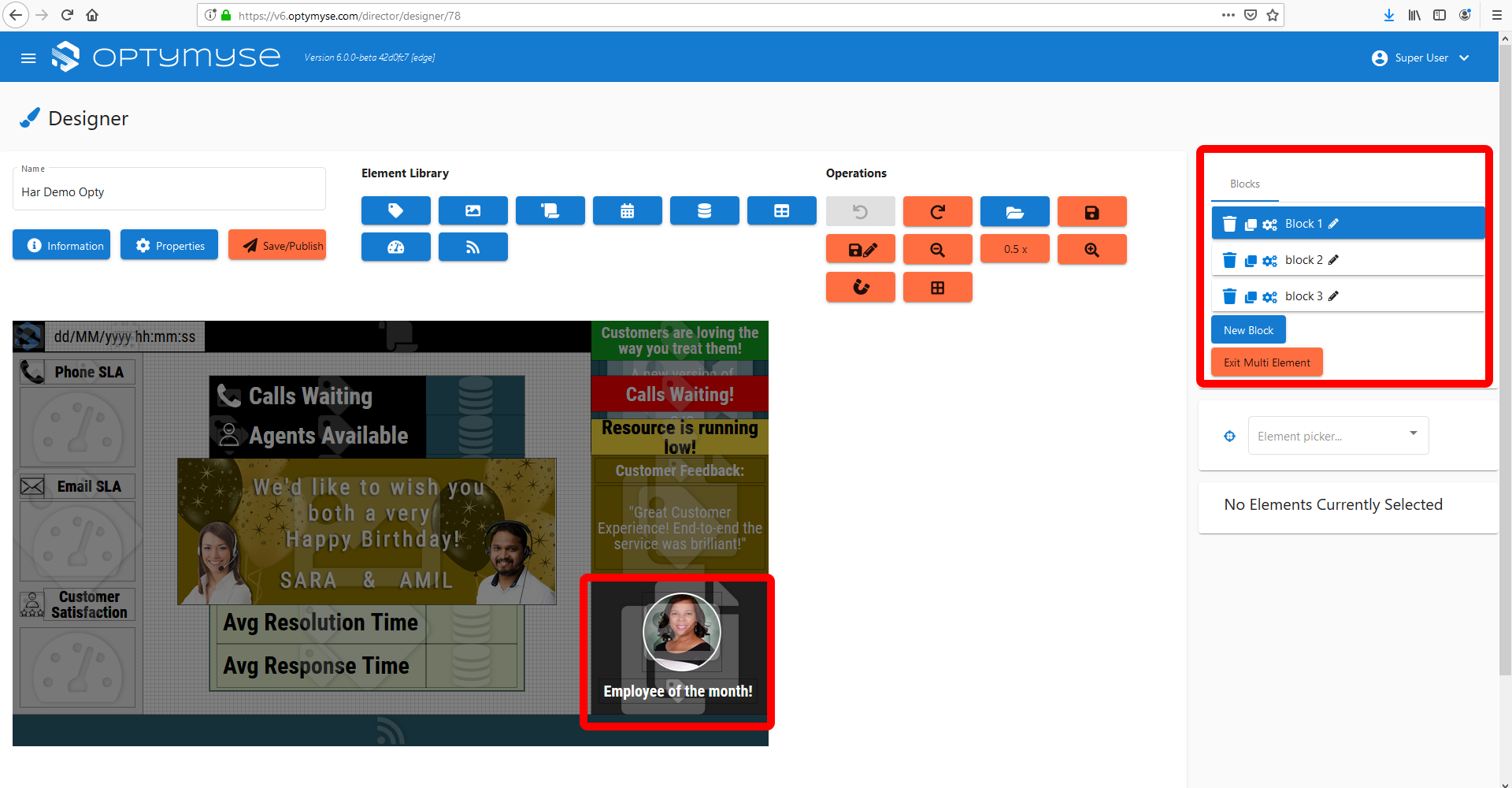Click the magnet snap operation button
1512x788 pixels.
tap(860, 288)
